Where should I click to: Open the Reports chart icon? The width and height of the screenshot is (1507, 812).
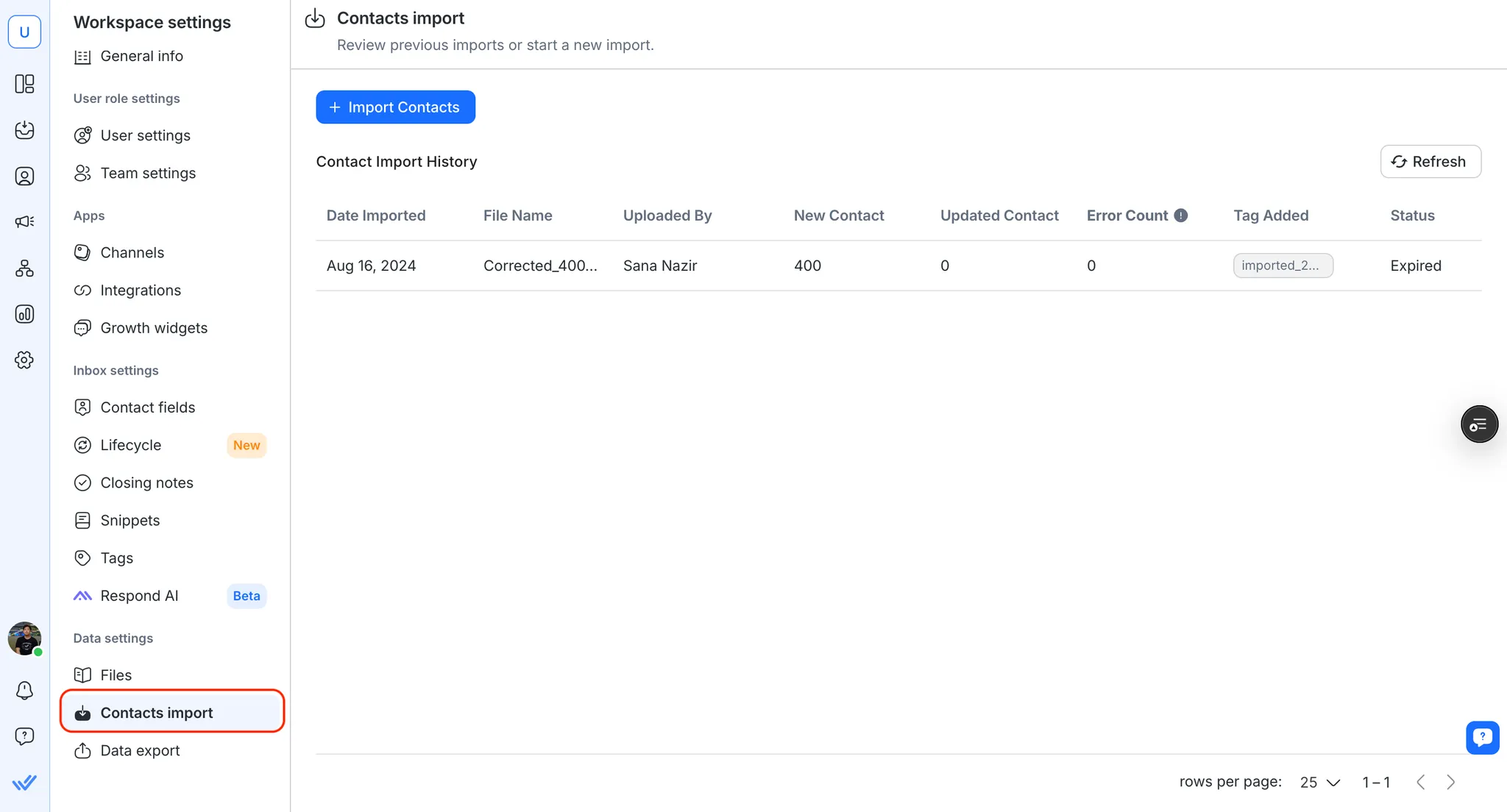[x=24, y=314]
